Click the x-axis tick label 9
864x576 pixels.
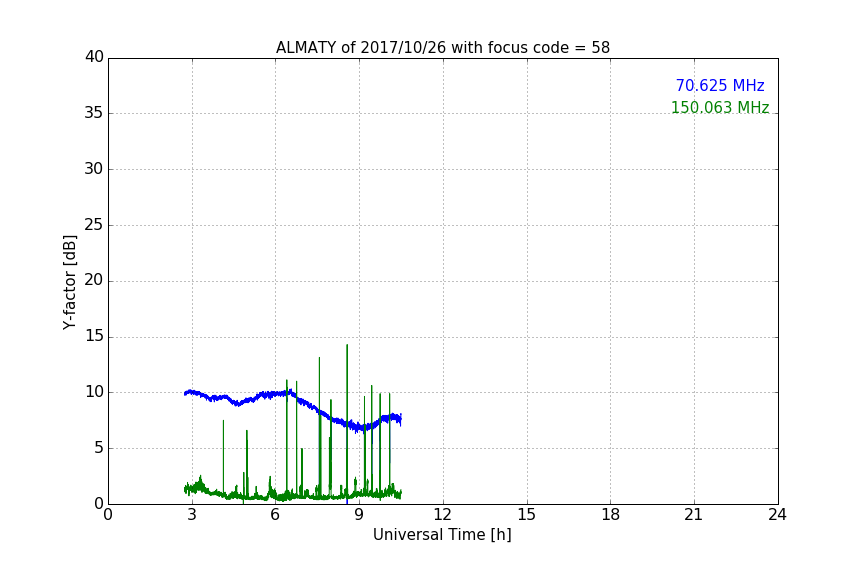coord(359,515)
